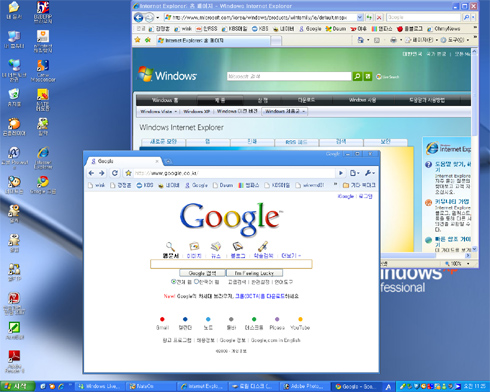The image size is (490, 392).
Task: Select 새로운 모양 tab on IE page
Action: pos(163,142)
